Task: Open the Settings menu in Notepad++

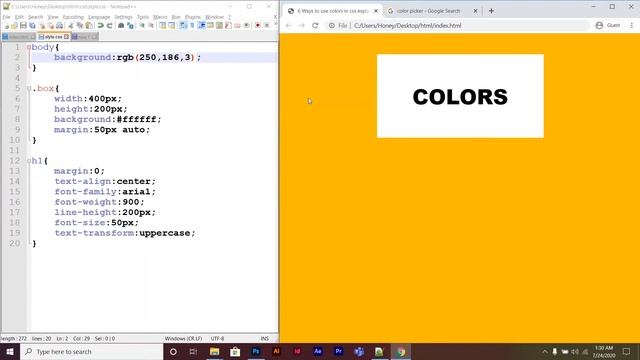Action: click(123, 17)
